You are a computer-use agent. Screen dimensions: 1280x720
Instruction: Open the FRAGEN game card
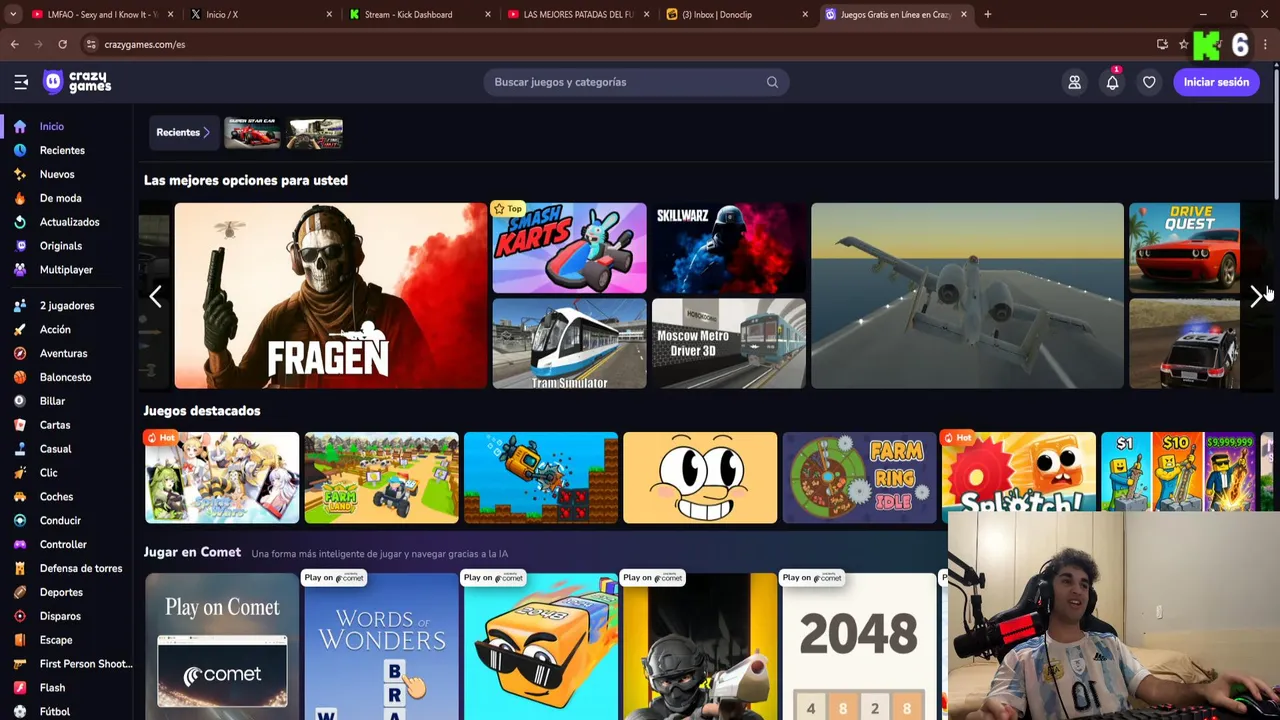[x=331, y=296]
